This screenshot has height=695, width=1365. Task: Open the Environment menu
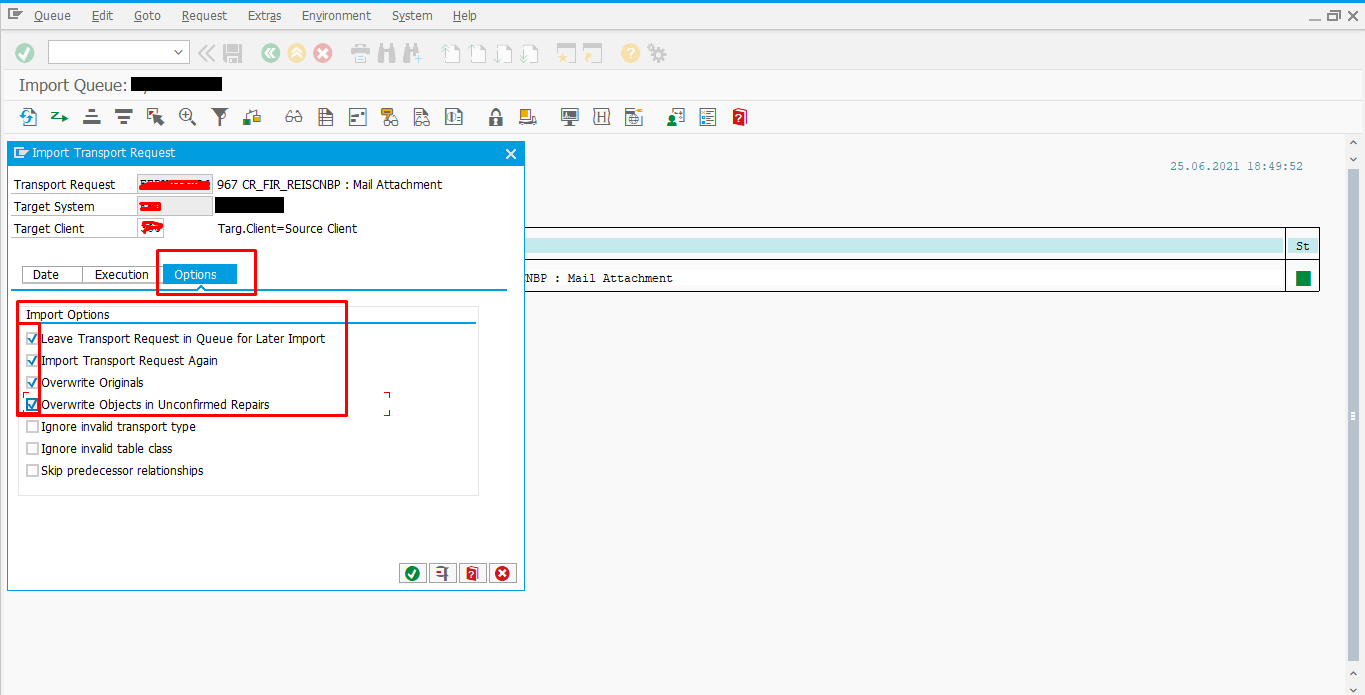coord(336,16)
